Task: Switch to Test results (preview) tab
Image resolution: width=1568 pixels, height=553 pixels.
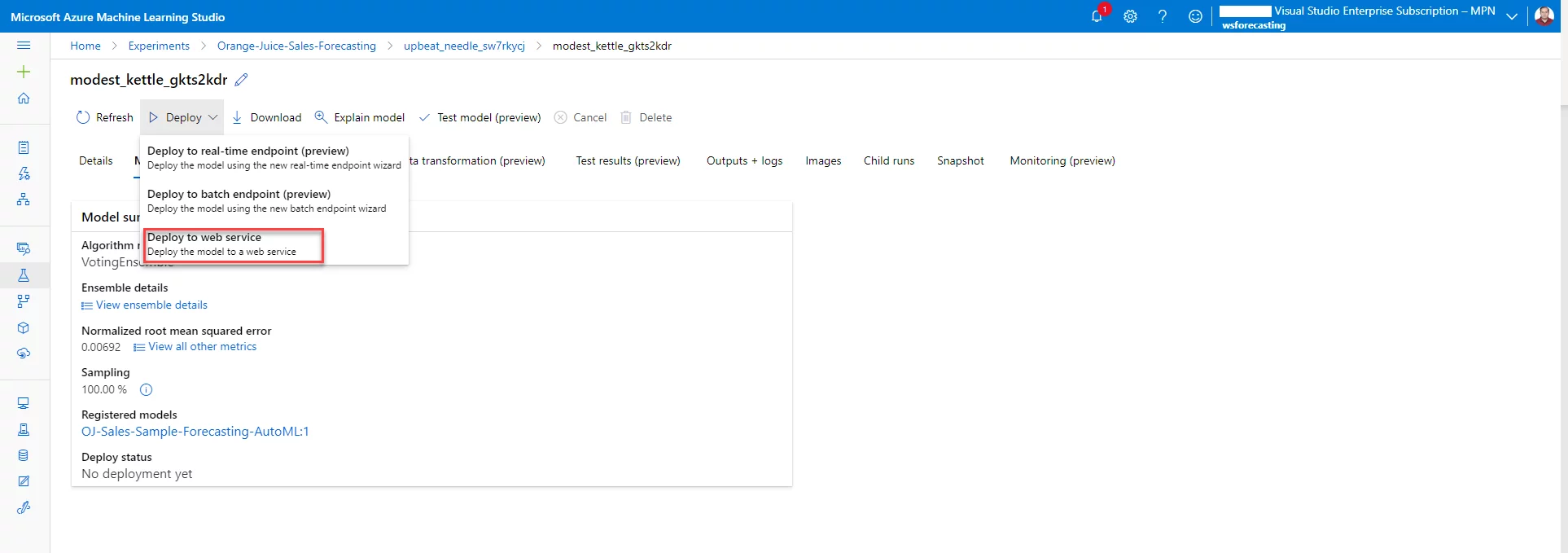Action: pos(628,160)
